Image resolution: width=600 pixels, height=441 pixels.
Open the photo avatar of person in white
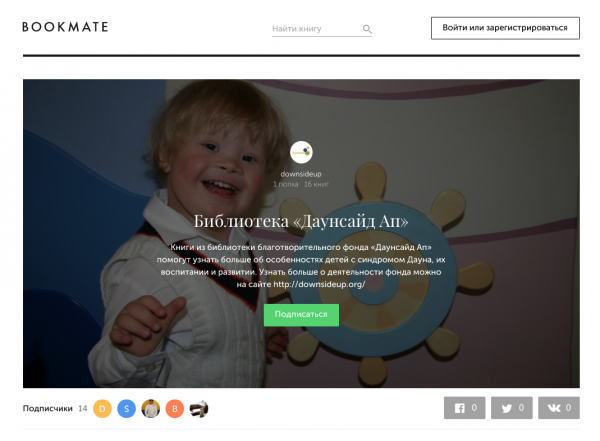pyautogui.click(x=151, y=408)
